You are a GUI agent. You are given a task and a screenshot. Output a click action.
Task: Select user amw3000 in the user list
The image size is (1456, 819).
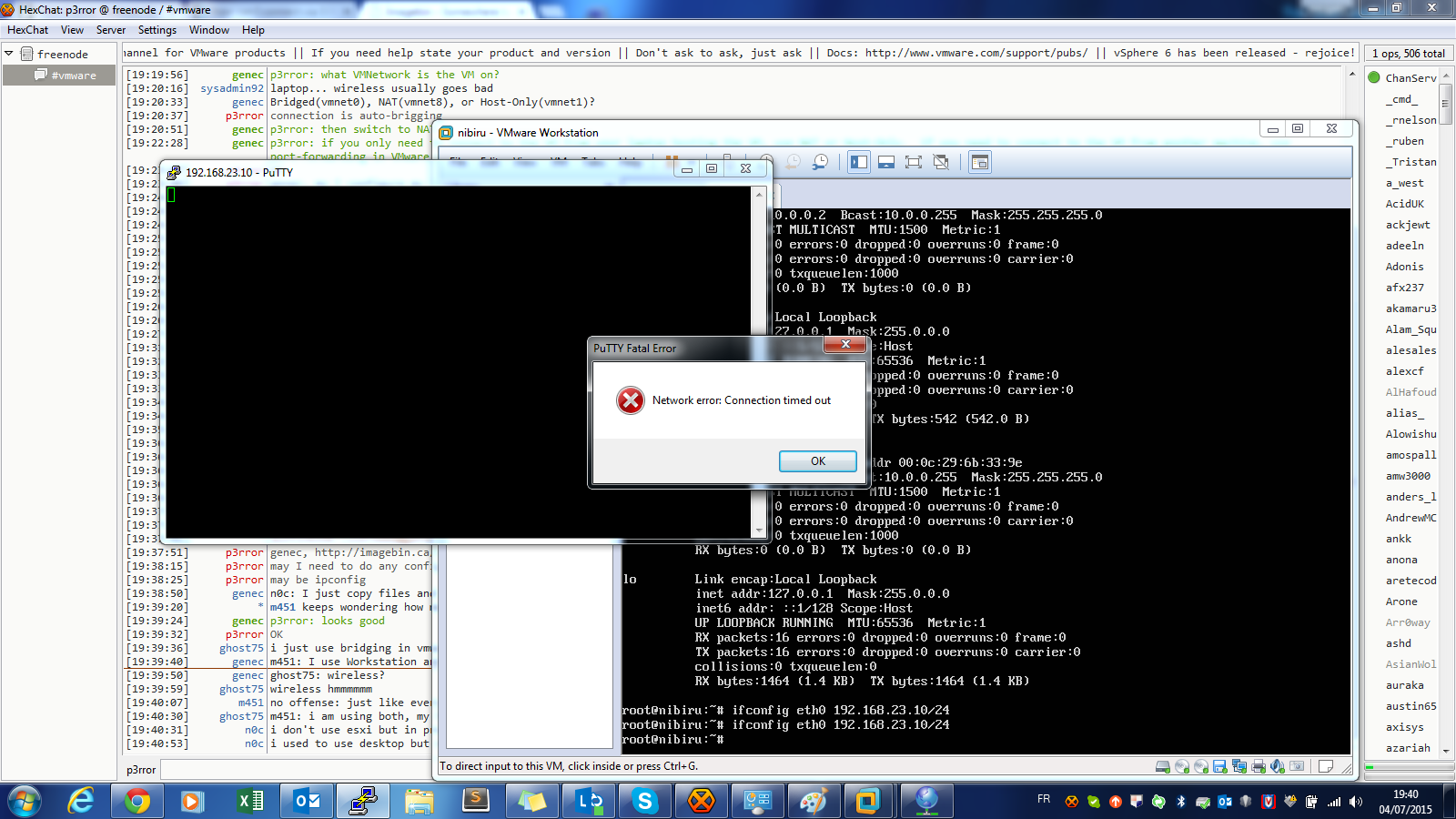(x=1409, y=476)
